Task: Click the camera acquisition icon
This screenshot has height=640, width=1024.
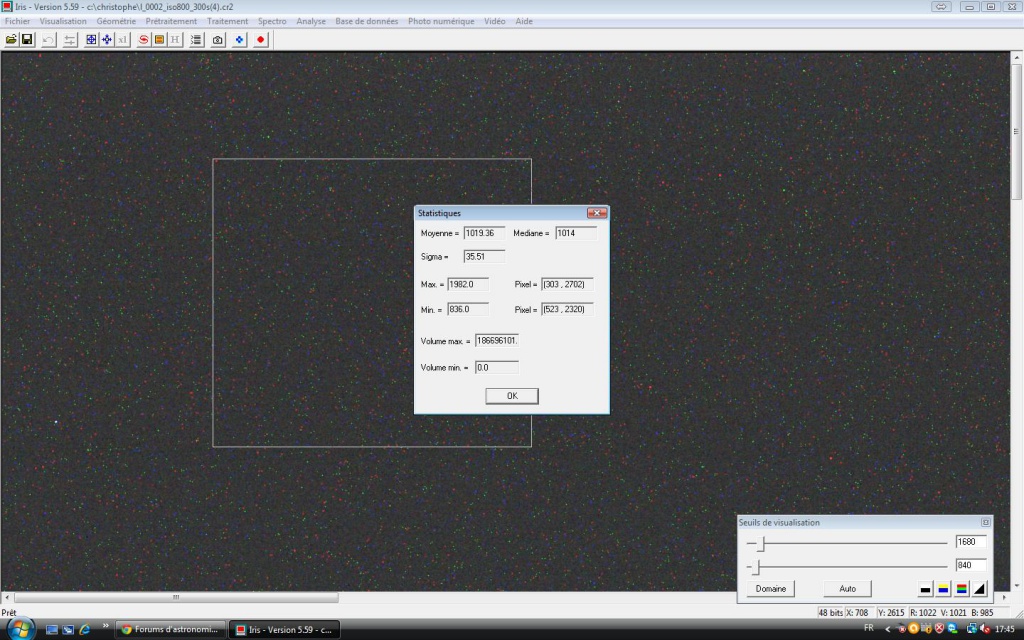Action: (x=217, y=40)
